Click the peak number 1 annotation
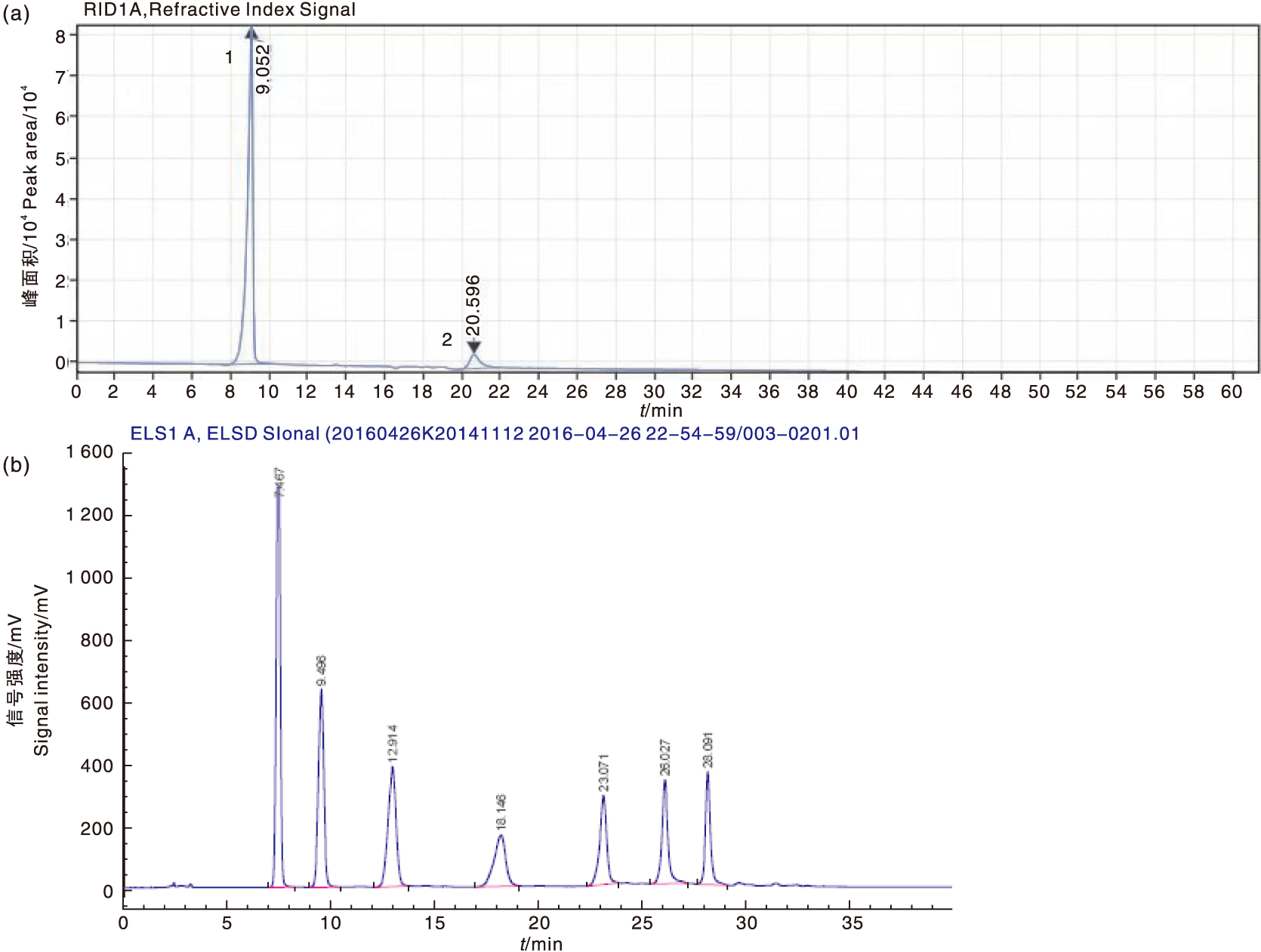The height and width of the screenshot is (952, 1261). (x=229, y=57)
